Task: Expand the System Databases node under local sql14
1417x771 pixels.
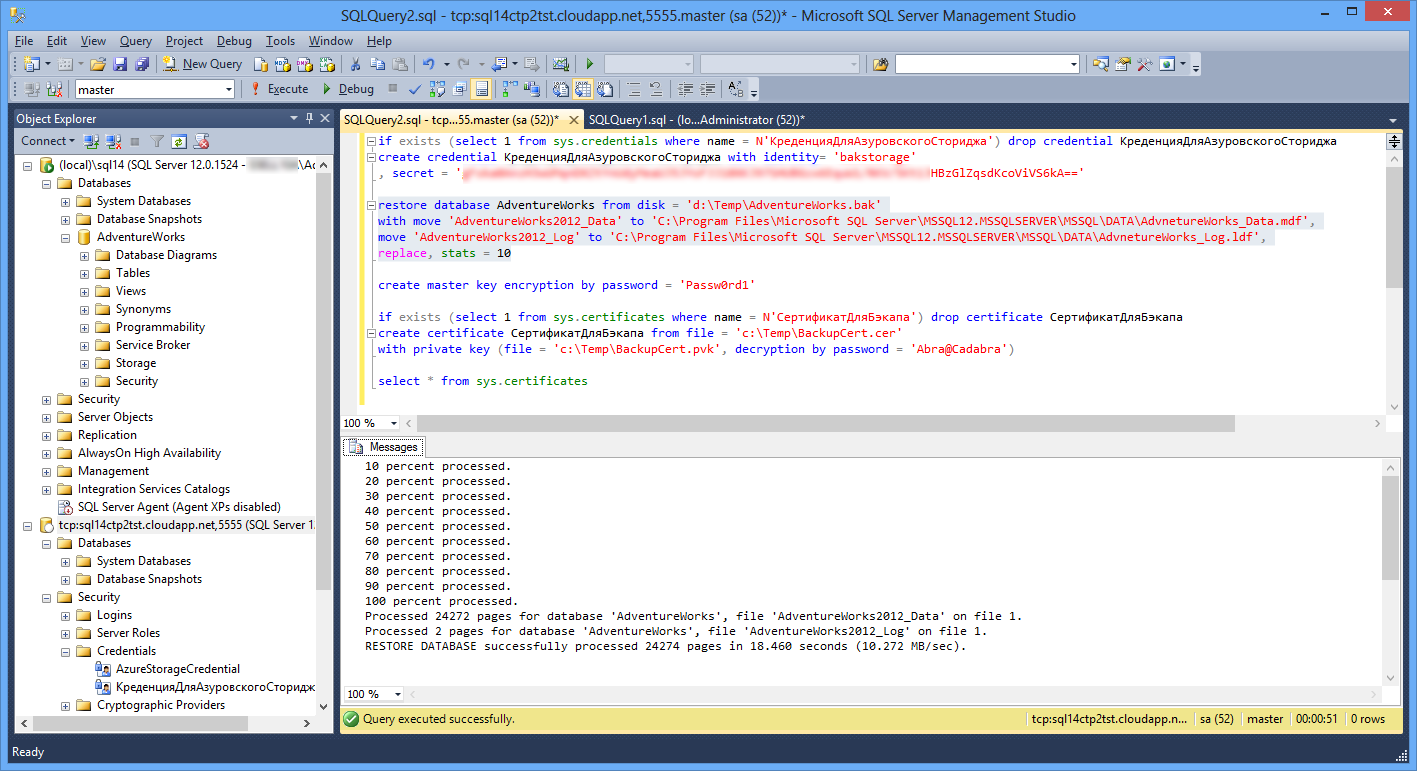Action: [66, 201]
